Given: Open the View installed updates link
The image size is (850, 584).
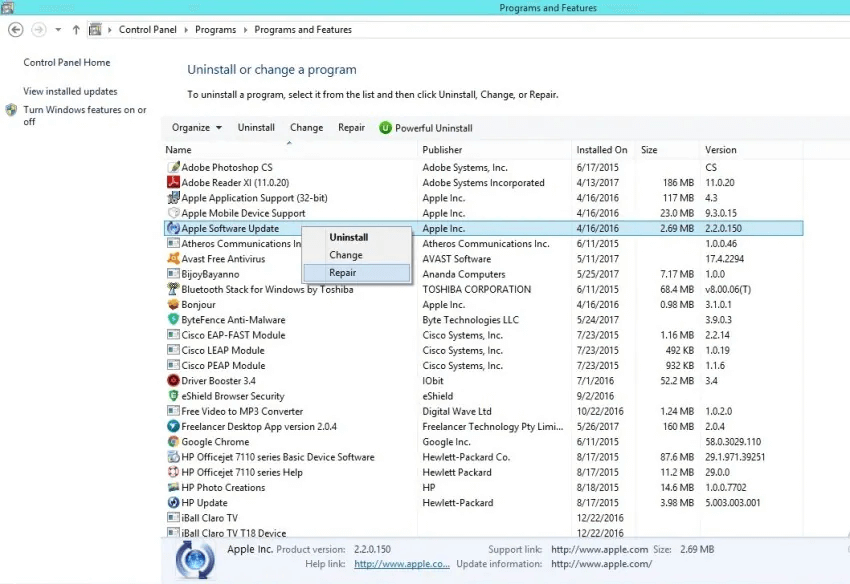Looking at the screenshot, I should [70, 92].
